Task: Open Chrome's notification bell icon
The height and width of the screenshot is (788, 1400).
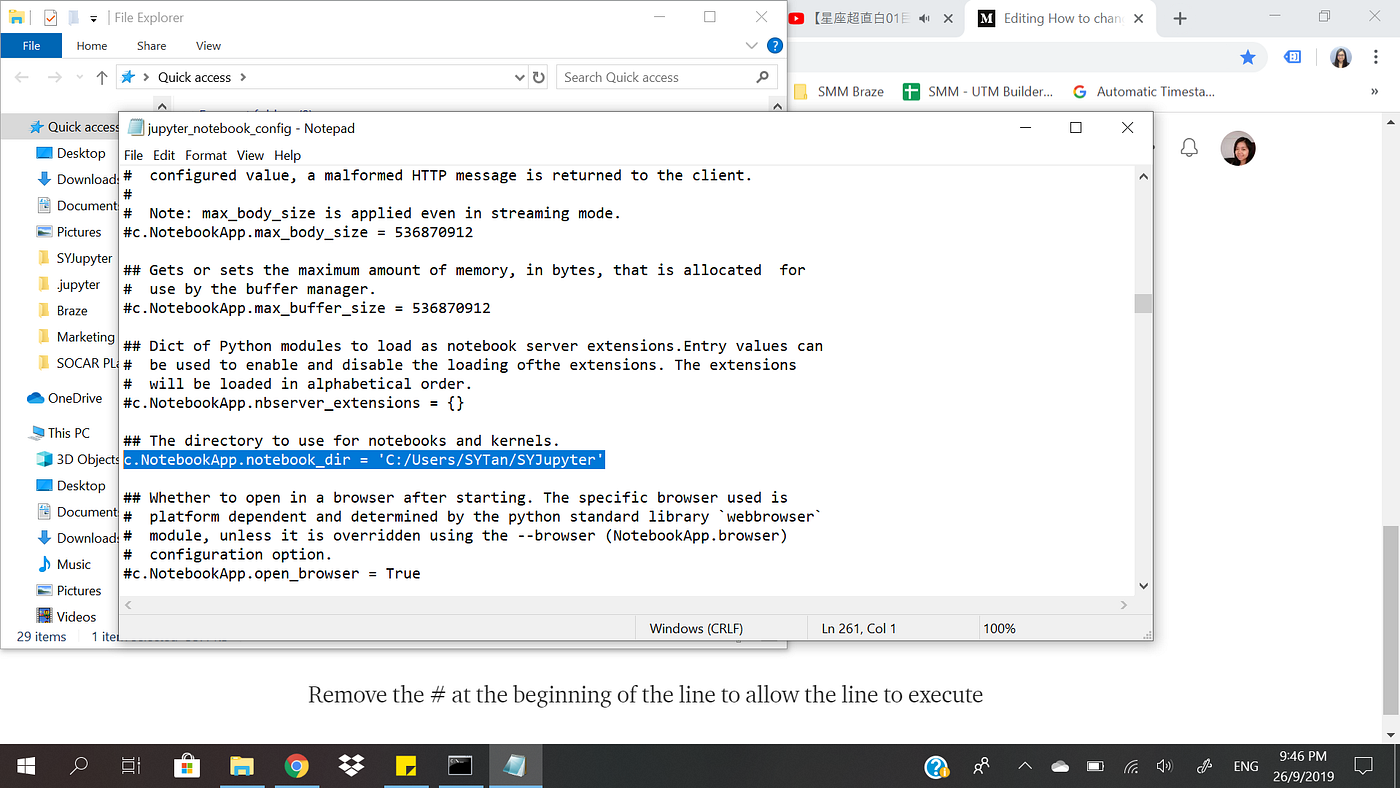Action: [1189, 147]
